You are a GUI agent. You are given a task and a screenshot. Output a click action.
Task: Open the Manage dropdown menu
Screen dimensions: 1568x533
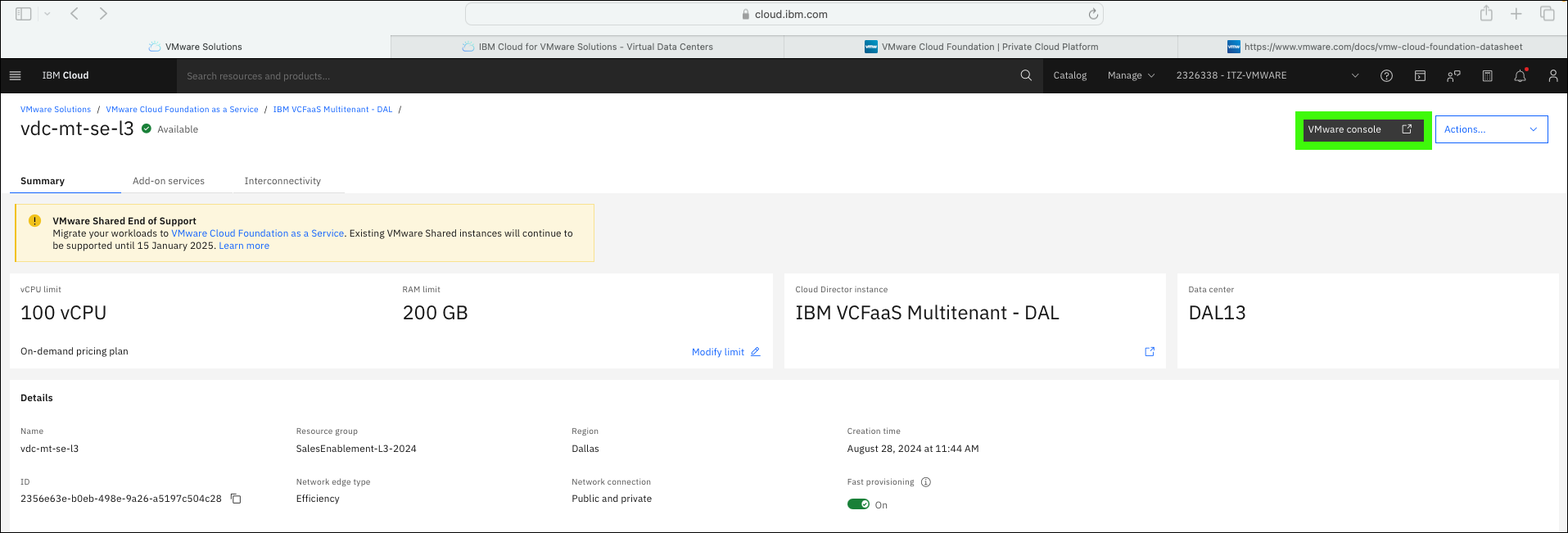[1131, 75]
